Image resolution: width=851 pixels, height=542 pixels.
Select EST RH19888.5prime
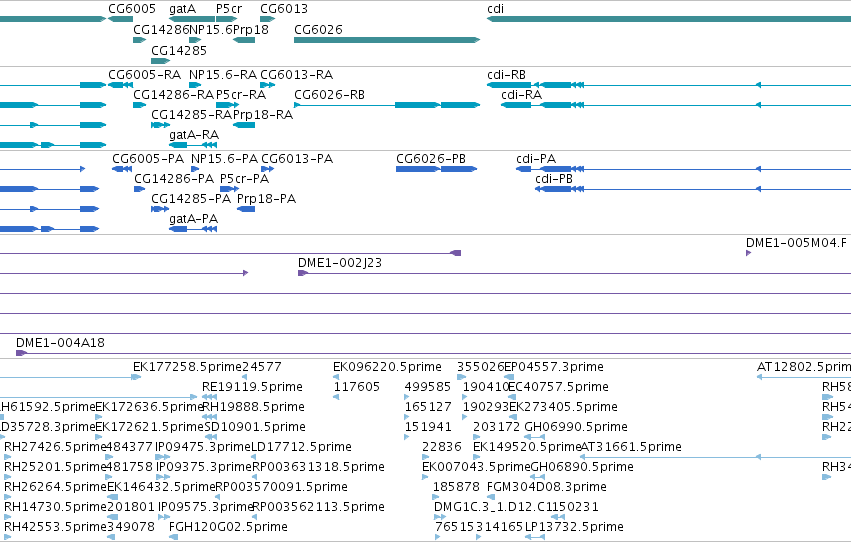pyautogui.click(x=253, y=407)
